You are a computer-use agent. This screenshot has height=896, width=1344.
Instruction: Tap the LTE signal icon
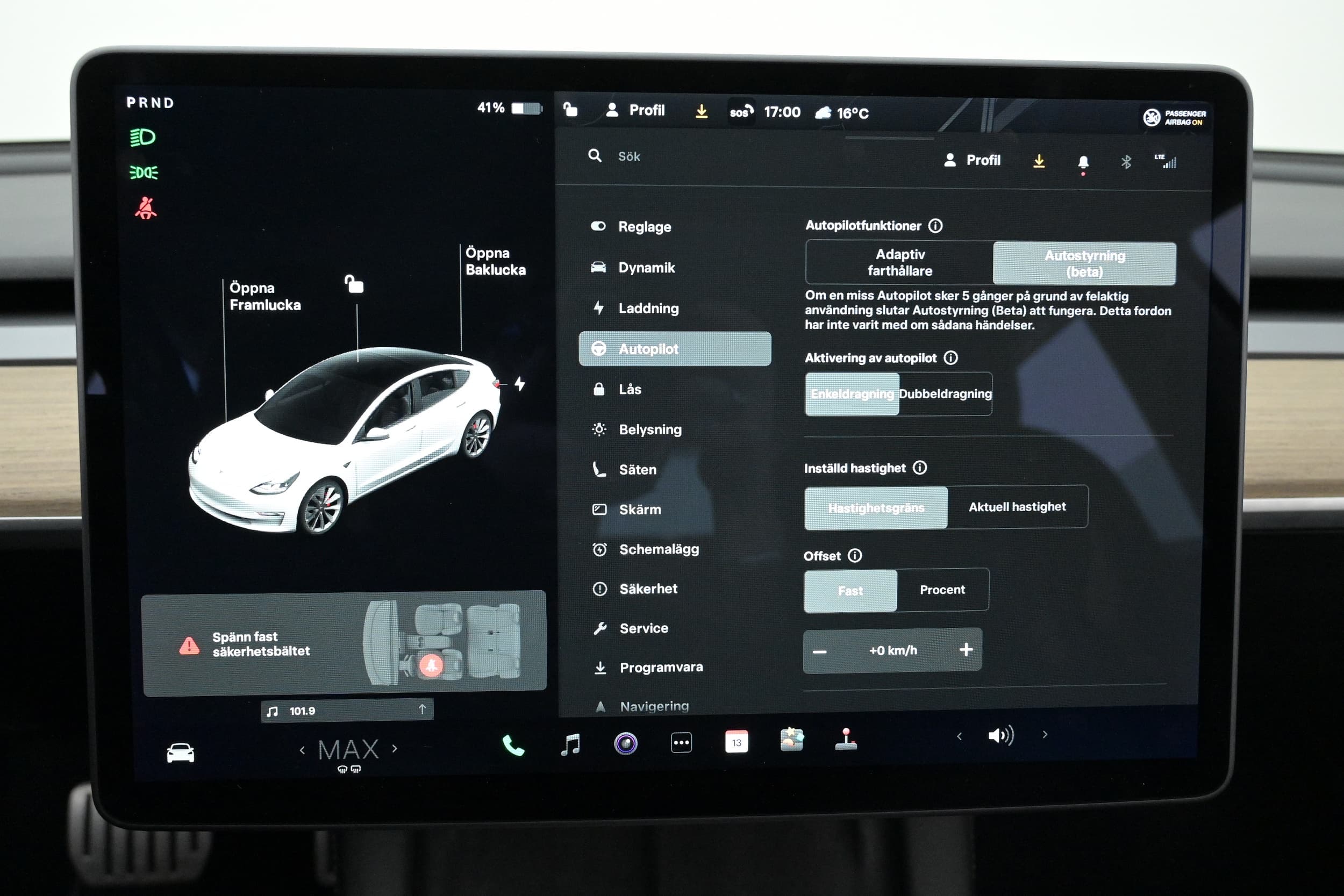tap(1165, 161)
